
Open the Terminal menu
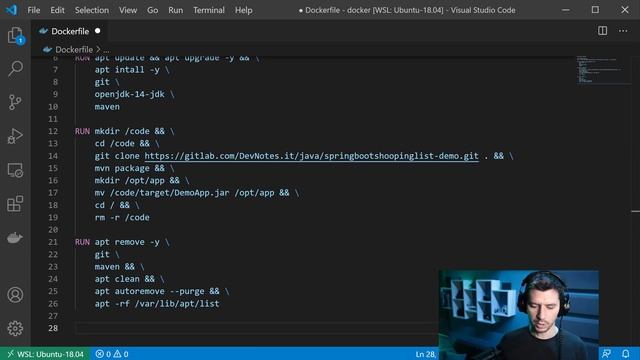coord(209,10)
